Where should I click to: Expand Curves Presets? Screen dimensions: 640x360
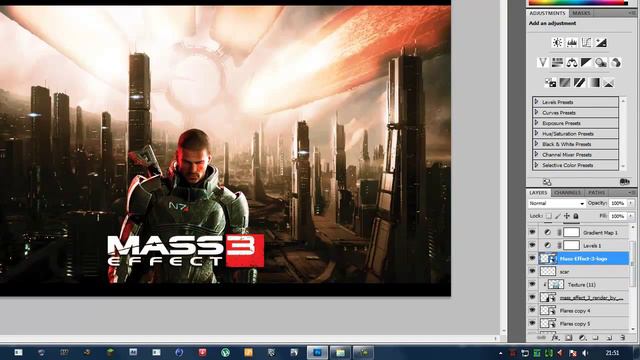[x=537, y=112]
